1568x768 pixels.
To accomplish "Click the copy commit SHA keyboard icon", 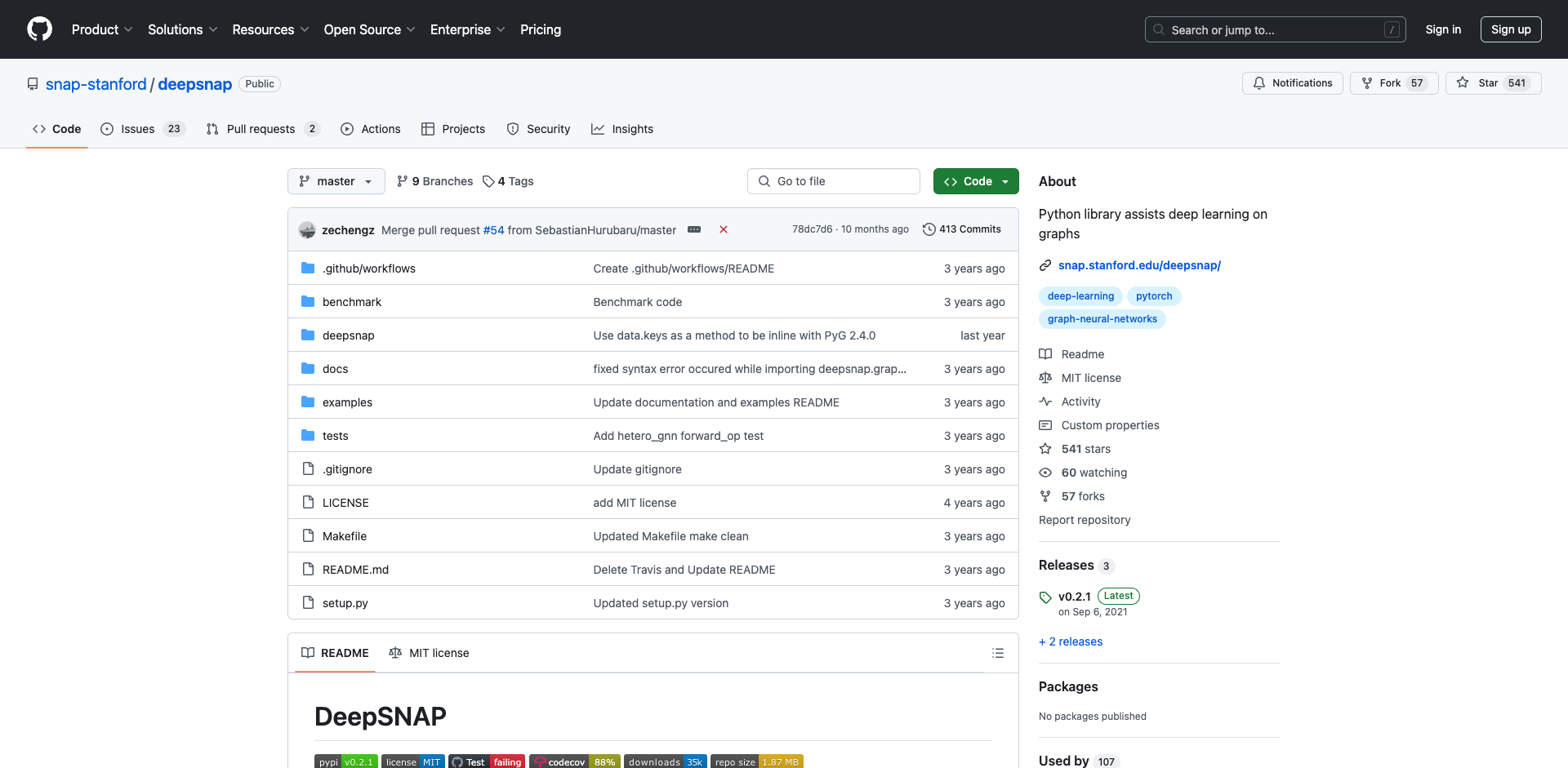I will click(695, 229).
